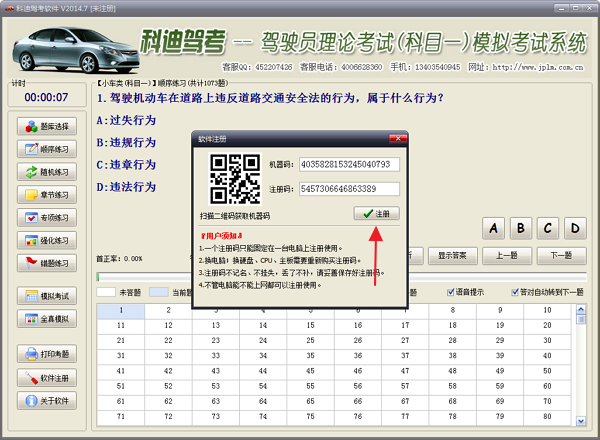Click the 机器码 machine code field
This screenshot has height=440, width=600.
[349, 165]
